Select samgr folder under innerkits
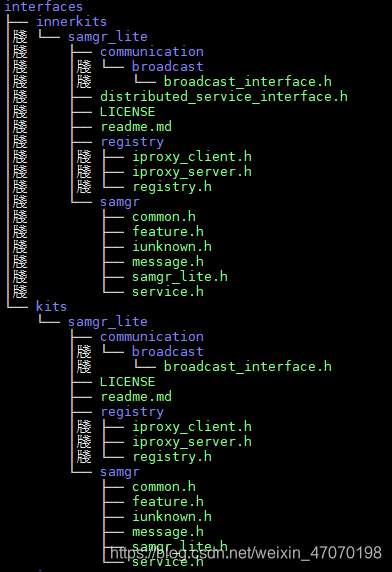The image size is (392, 572). pos(120,202)
